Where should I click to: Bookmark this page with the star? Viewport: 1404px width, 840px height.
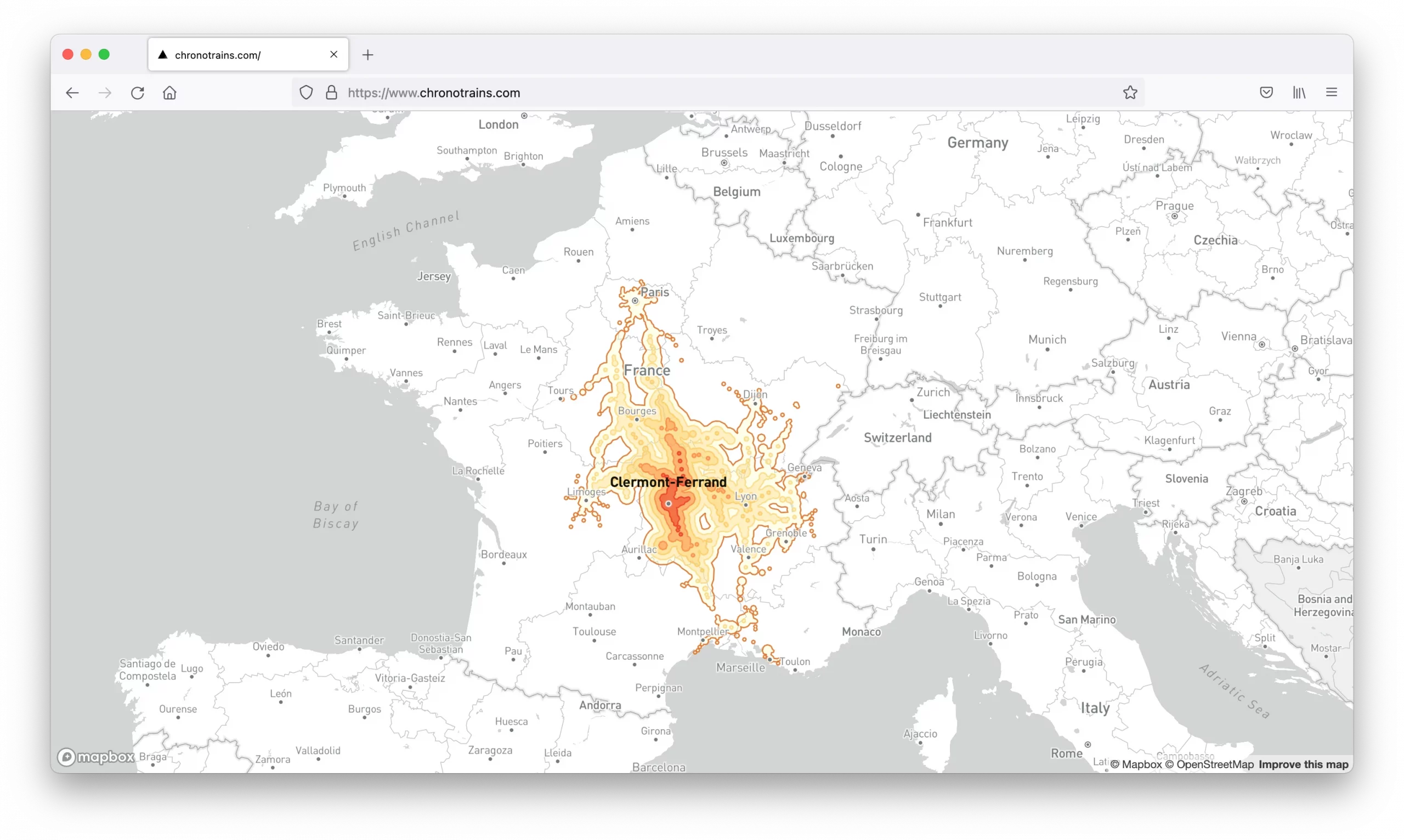(1130, 92)
